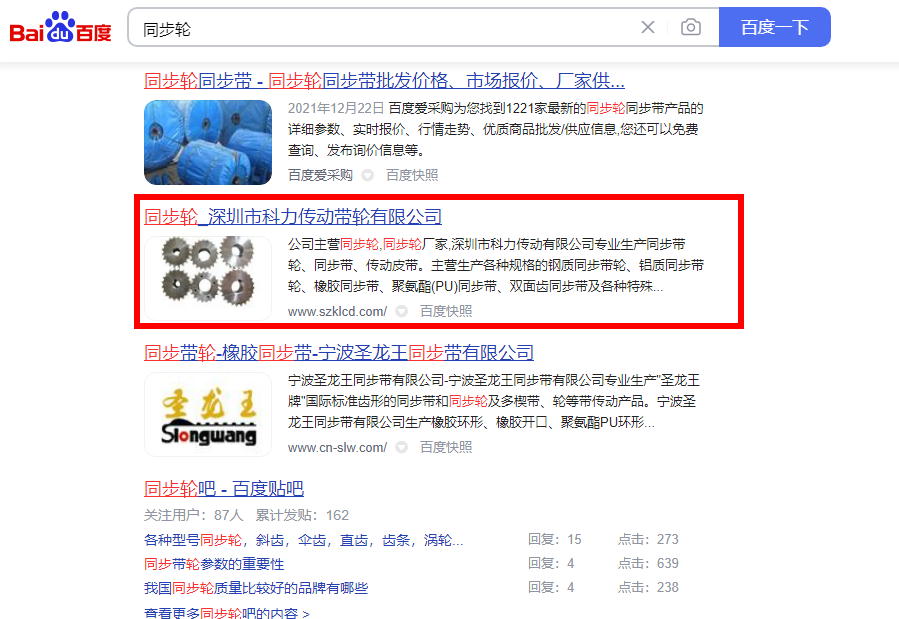Expand dropdown icon next to 百度爱采购
899x619 pixels.
coord(368,175)
